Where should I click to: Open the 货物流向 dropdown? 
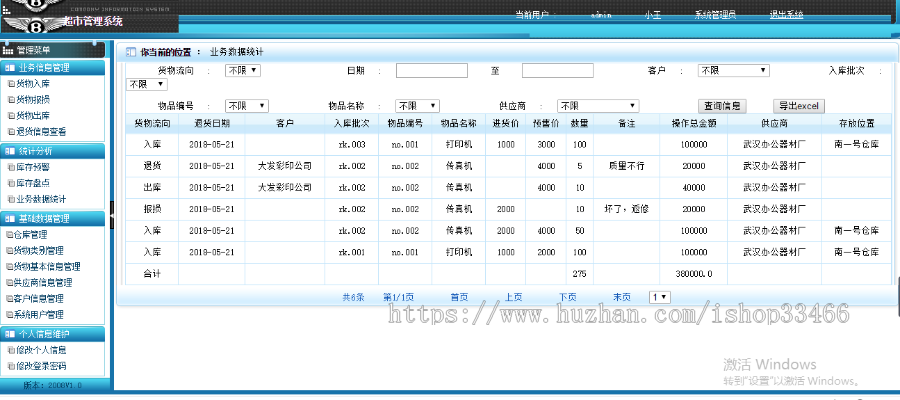click(x=243, y=71)
